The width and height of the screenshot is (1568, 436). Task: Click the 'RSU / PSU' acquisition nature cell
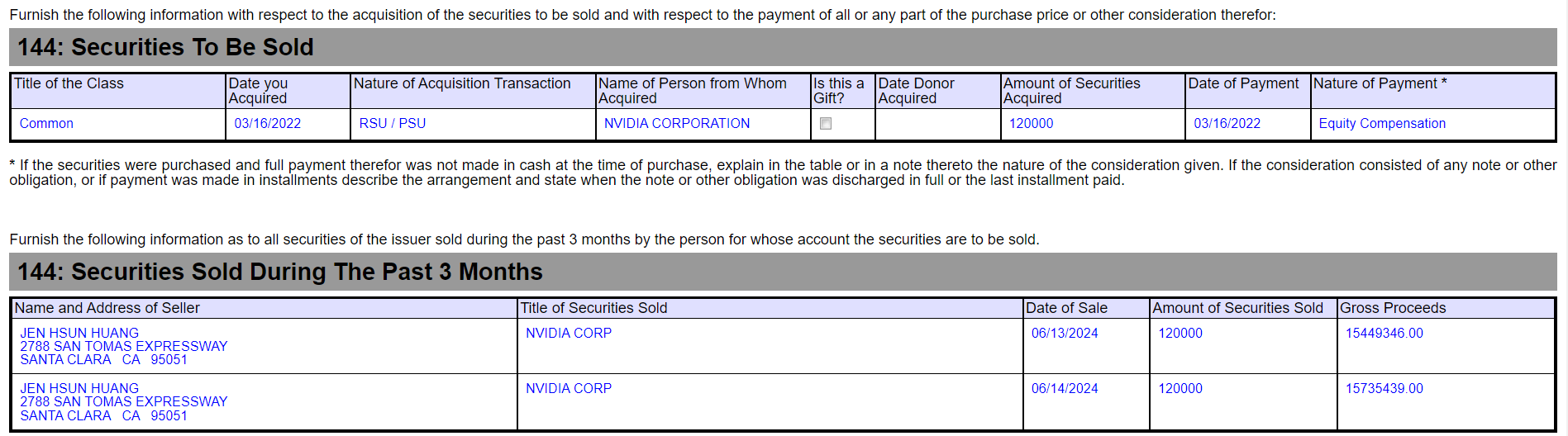393,124
